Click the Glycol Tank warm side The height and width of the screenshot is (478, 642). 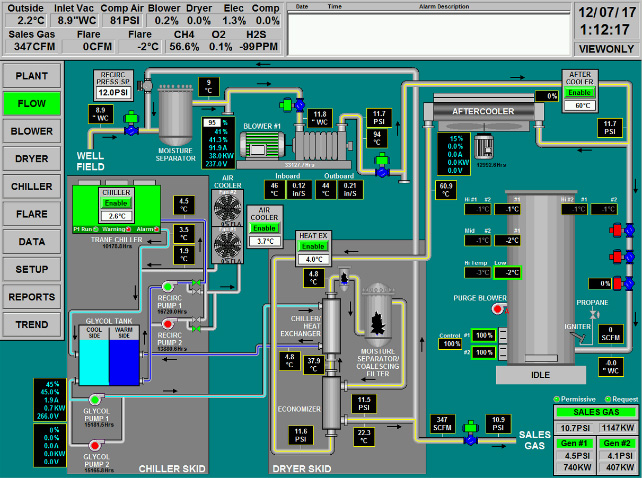[x=124, y=361]
